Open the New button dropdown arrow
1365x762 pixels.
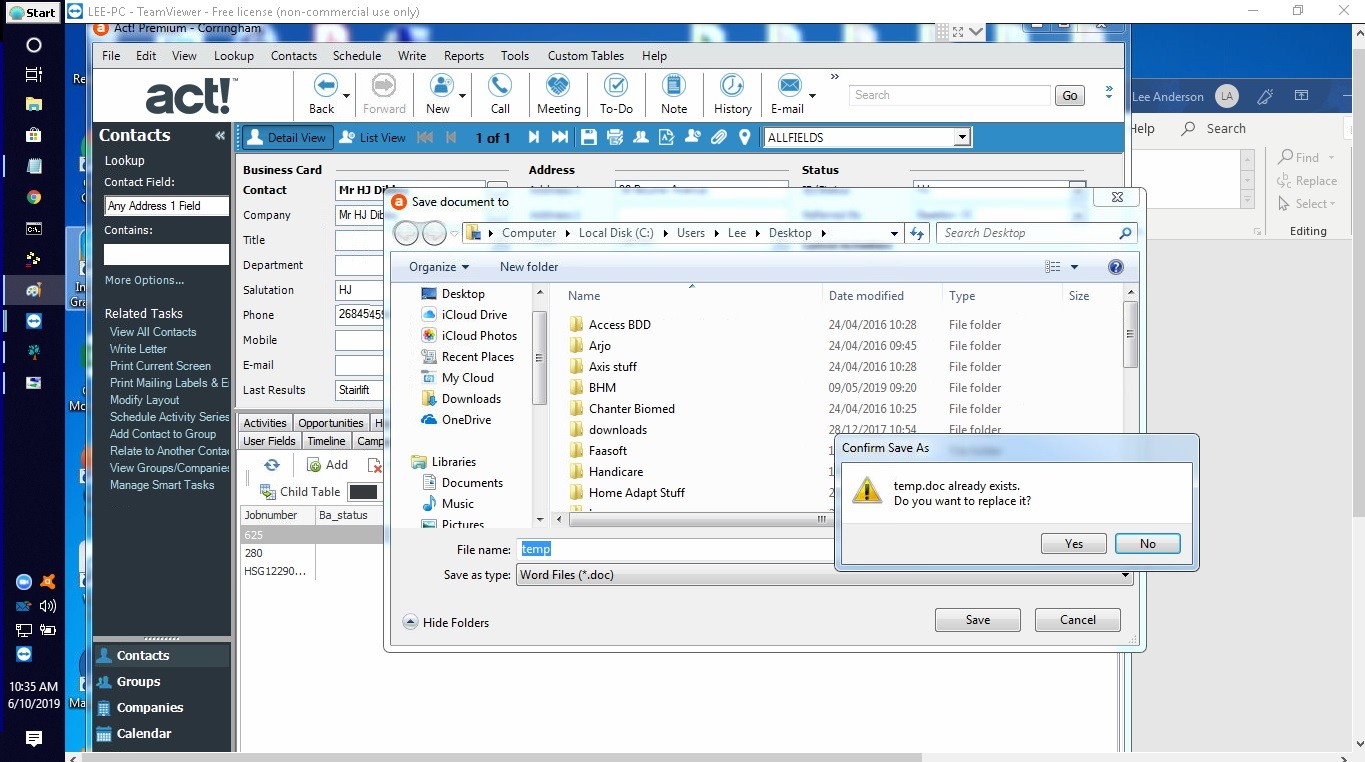pyautogui.click(x=463, y=96)
